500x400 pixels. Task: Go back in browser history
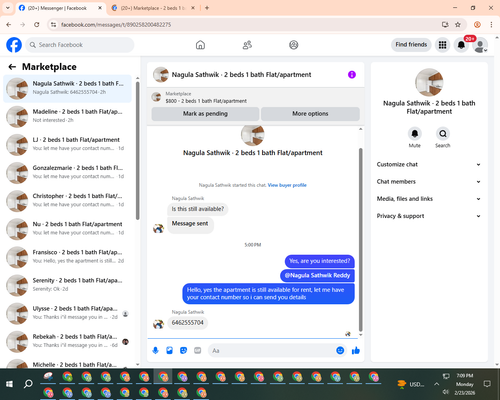coord(9,25)
